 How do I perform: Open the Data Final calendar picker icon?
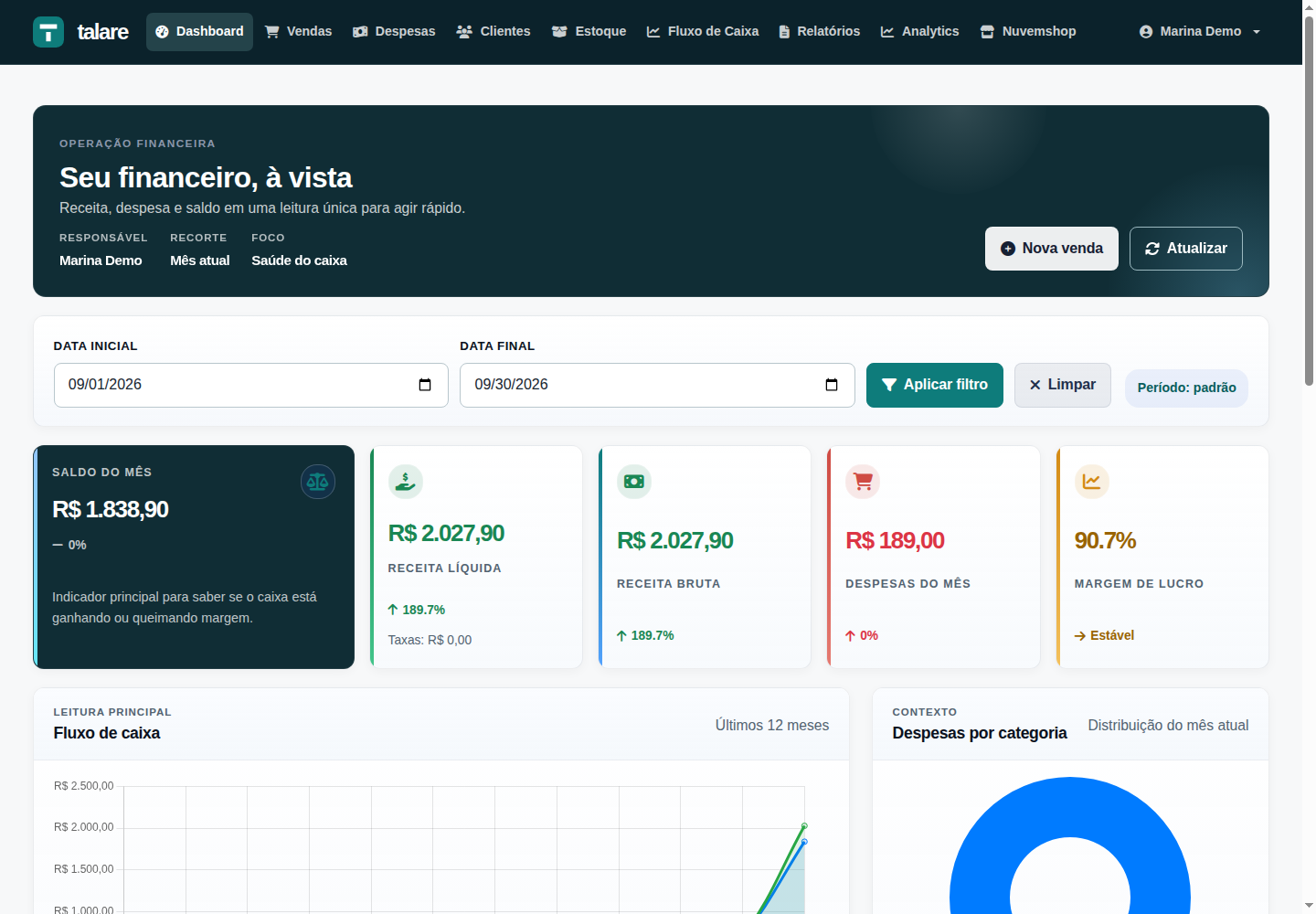coord(832,385)
